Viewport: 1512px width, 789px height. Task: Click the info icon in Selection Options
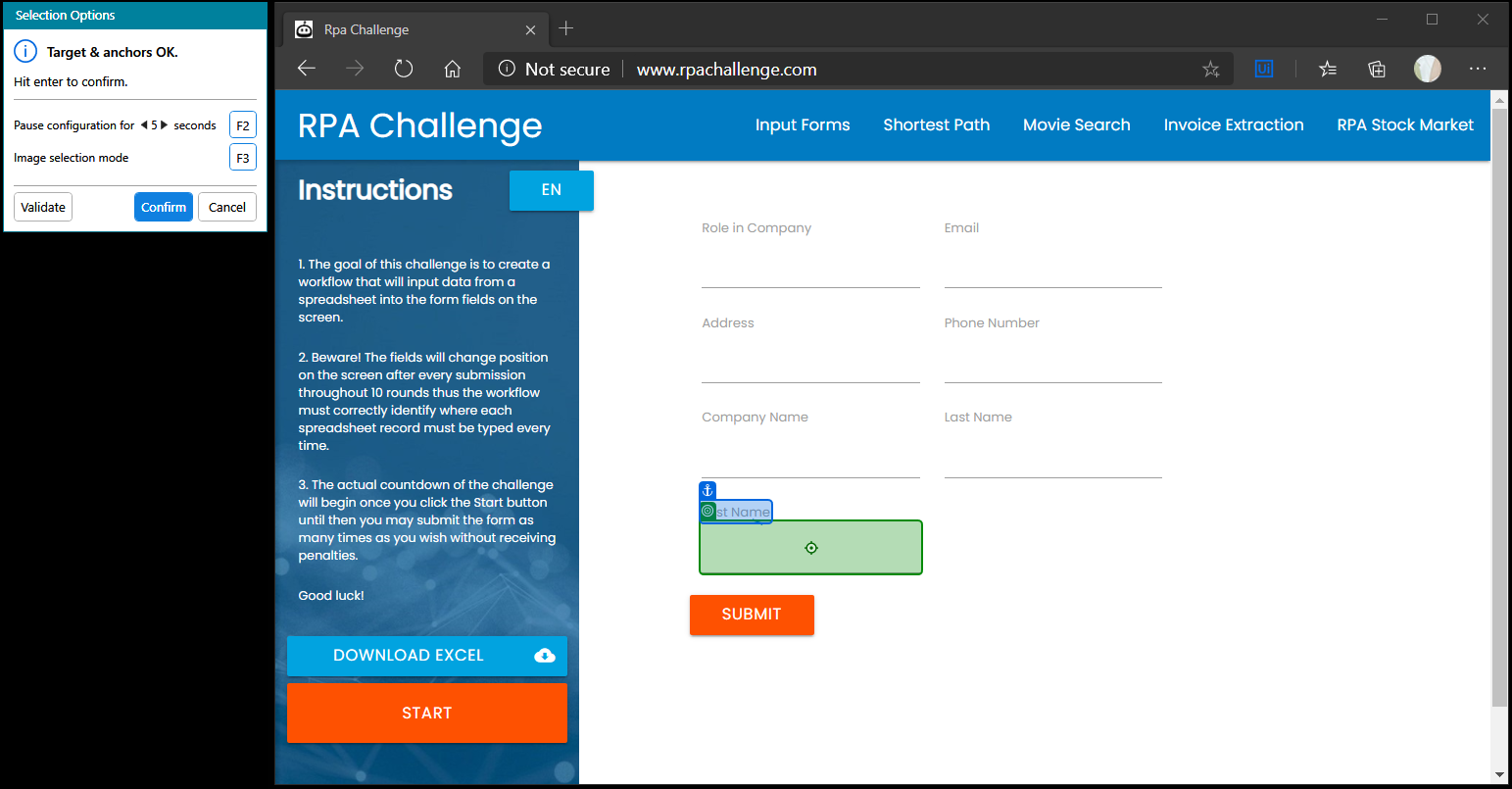click(x=25, y=52)
